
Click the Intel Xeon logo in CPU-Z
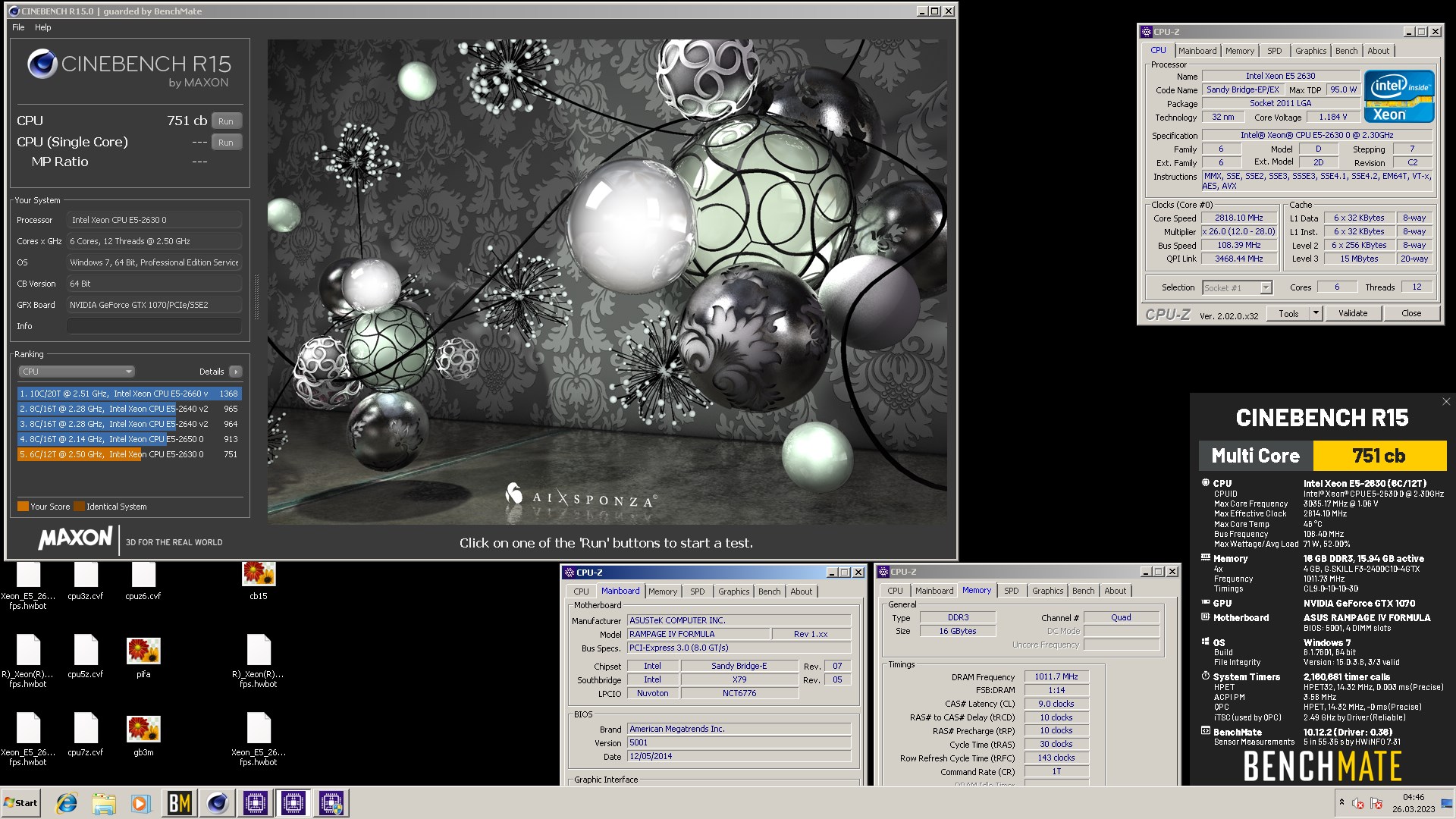(1398, 96)
